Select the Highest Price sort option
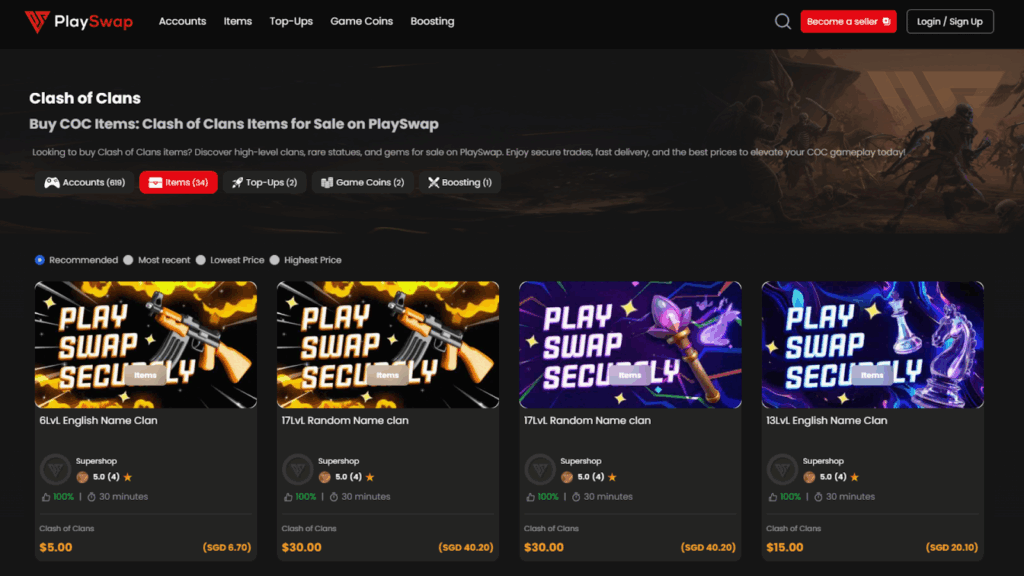 pos(274,260)
